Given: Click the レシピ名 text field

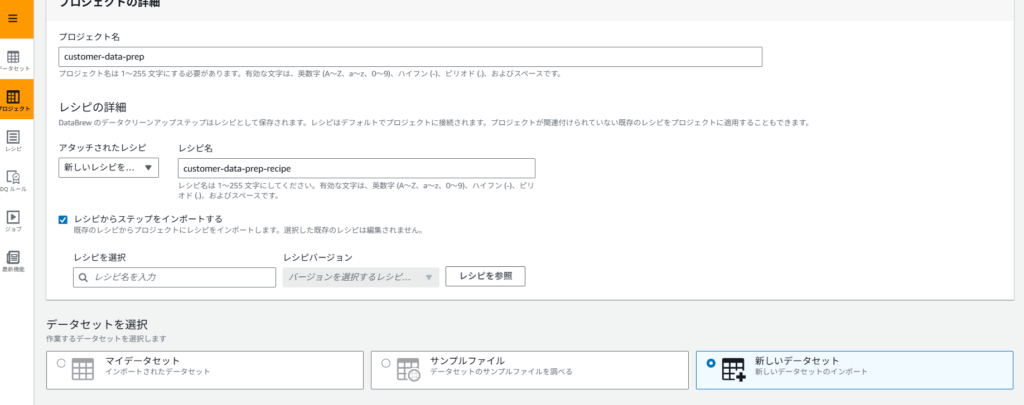Looking at the screenshot, I should point(355,168).
